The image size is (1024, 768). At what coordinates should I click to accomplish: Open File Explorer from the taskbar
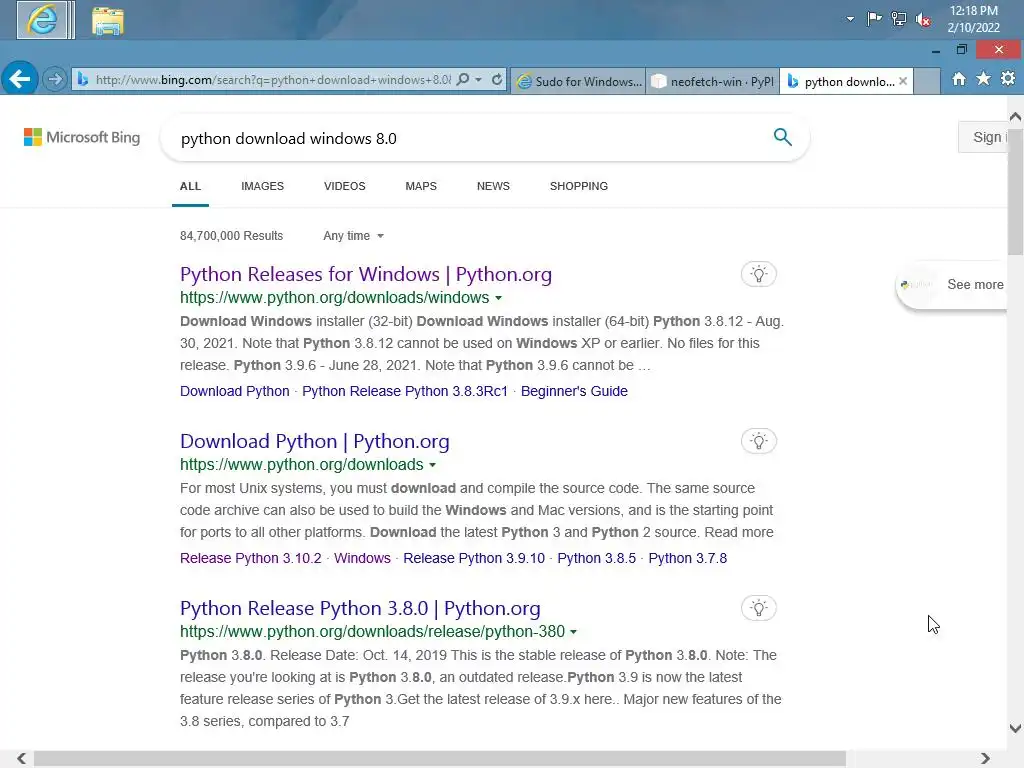click(108, 20)
